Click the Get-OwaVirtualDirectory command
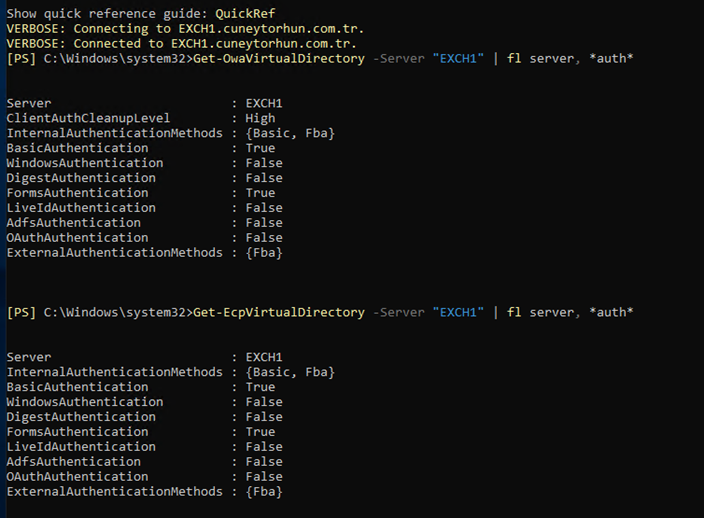 (279, 59)
